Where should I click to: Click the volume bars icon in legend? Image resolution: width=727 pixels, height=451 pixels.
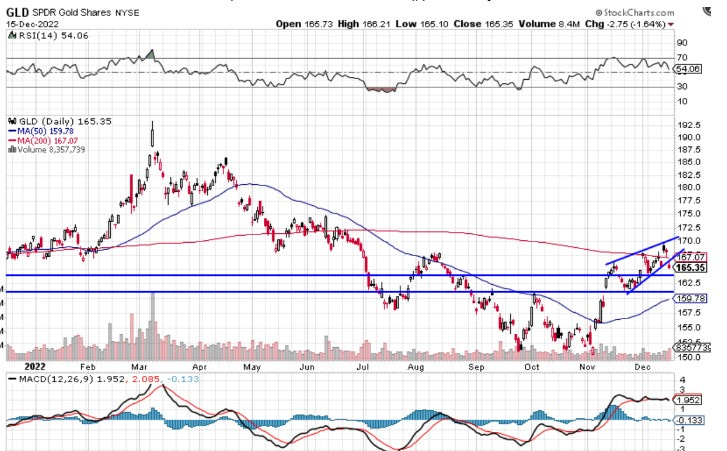13,150
